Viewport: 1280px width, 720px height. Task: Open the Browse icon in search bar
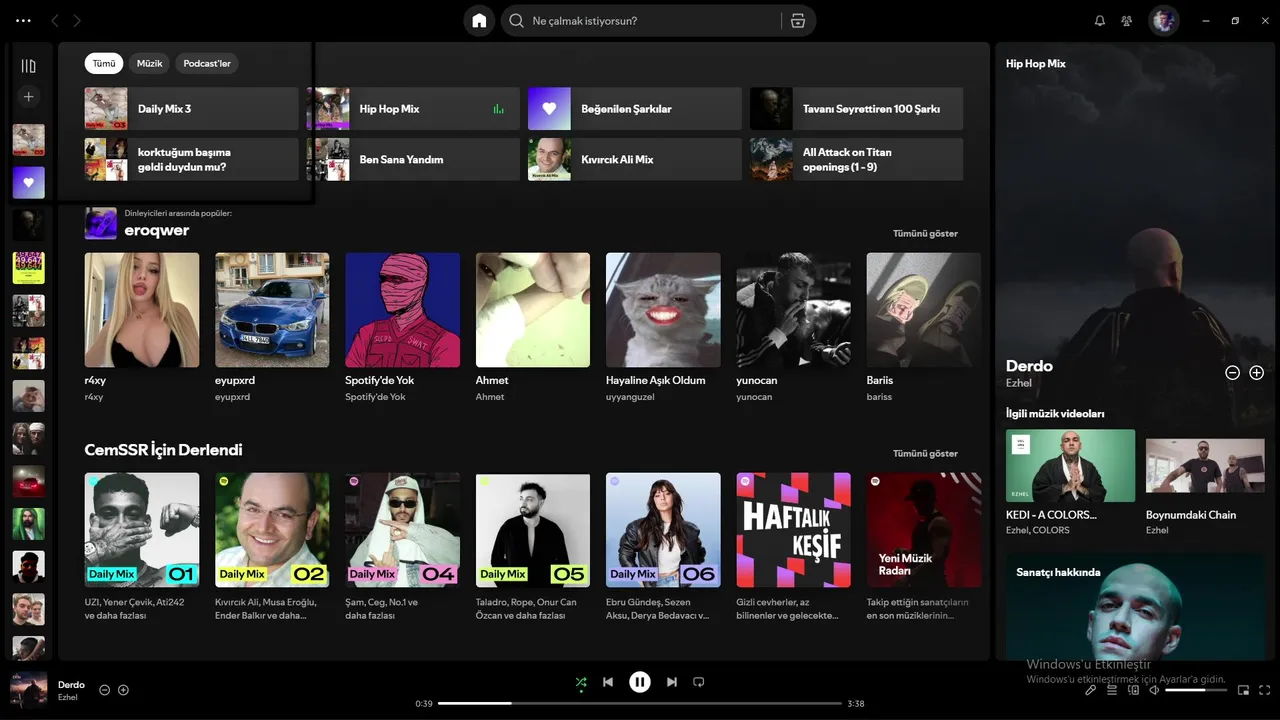[798, 21]
